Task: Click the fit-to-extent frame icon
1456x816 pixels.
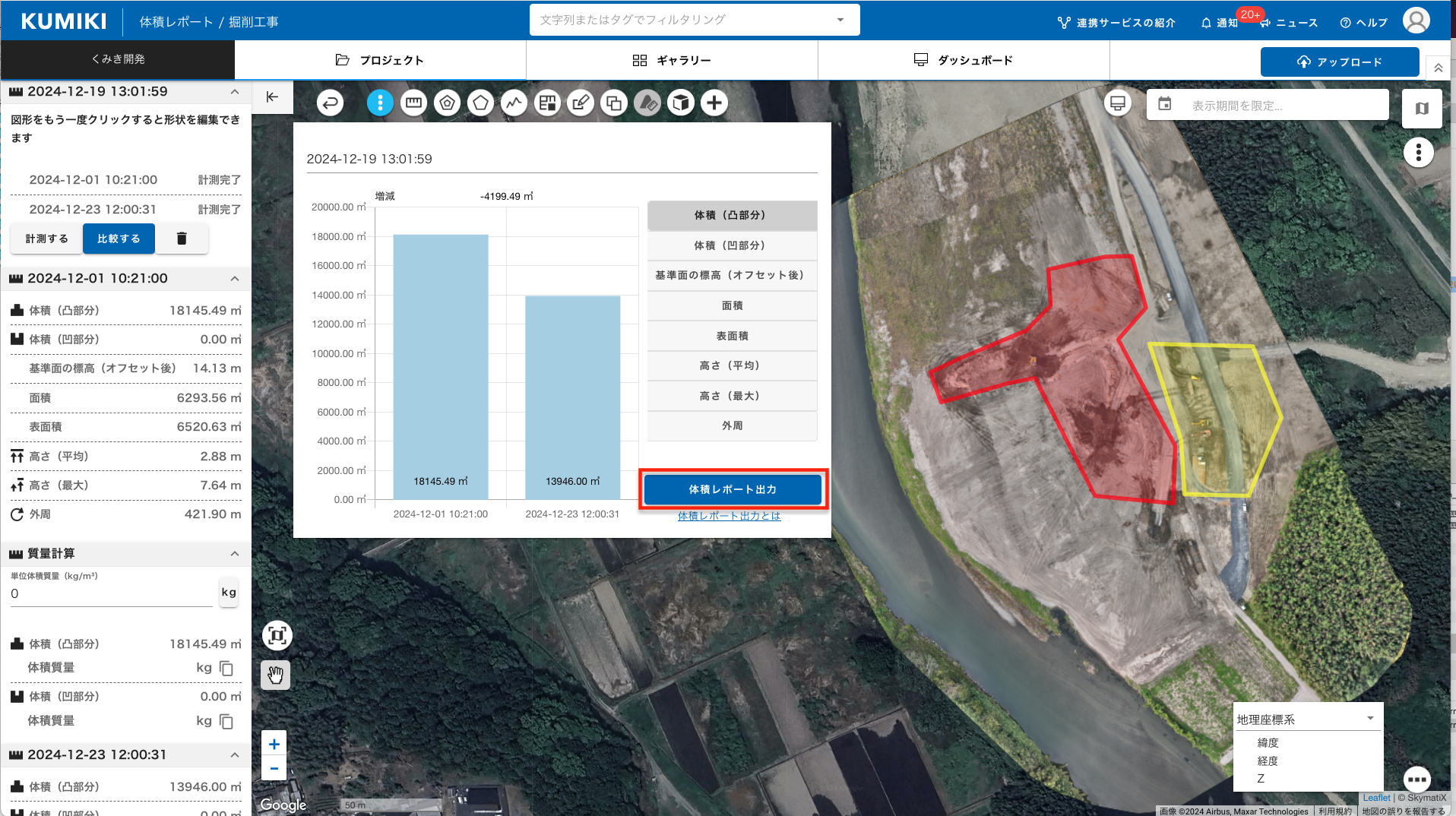Action: pos(277,635)
